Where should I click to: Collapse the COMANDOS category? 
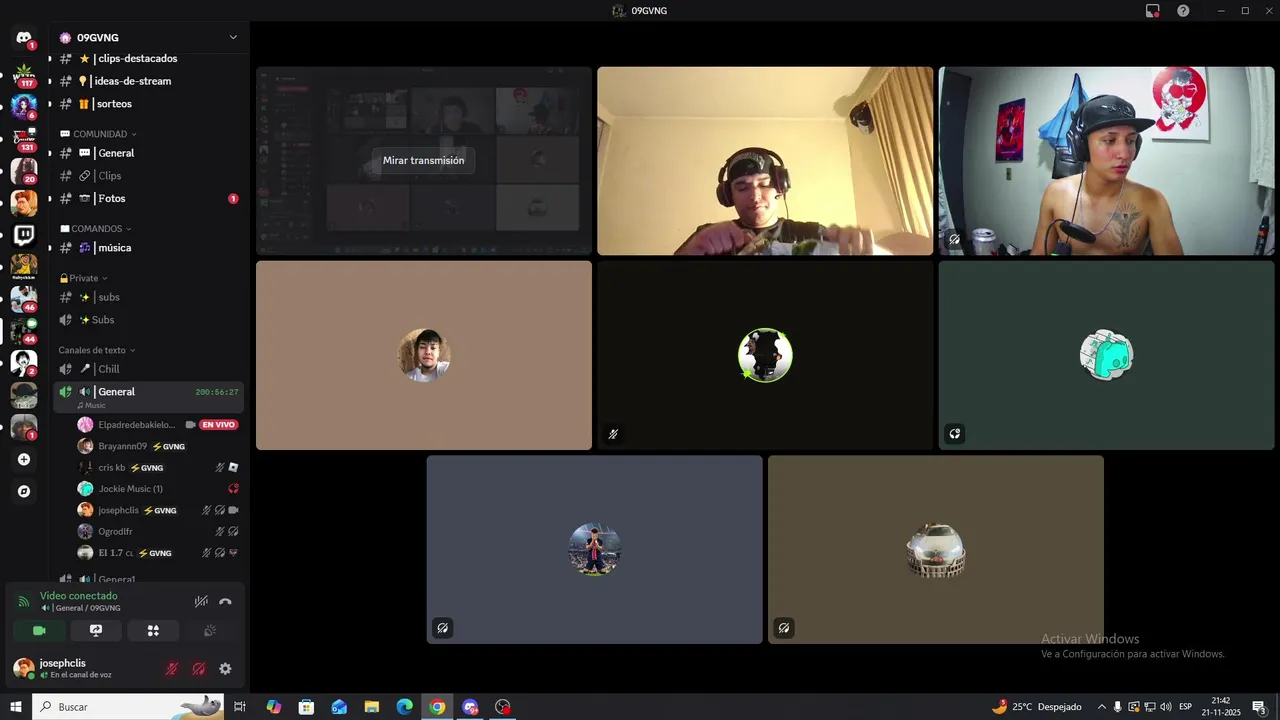click(96, 229)
